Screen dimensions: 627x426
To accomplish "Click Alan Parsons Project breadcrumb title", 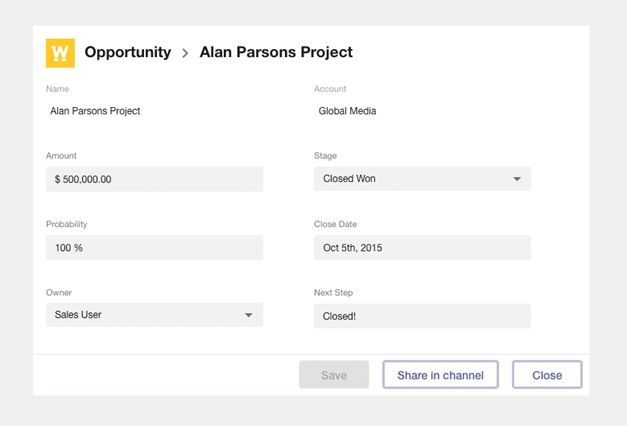I will point(276,52).
